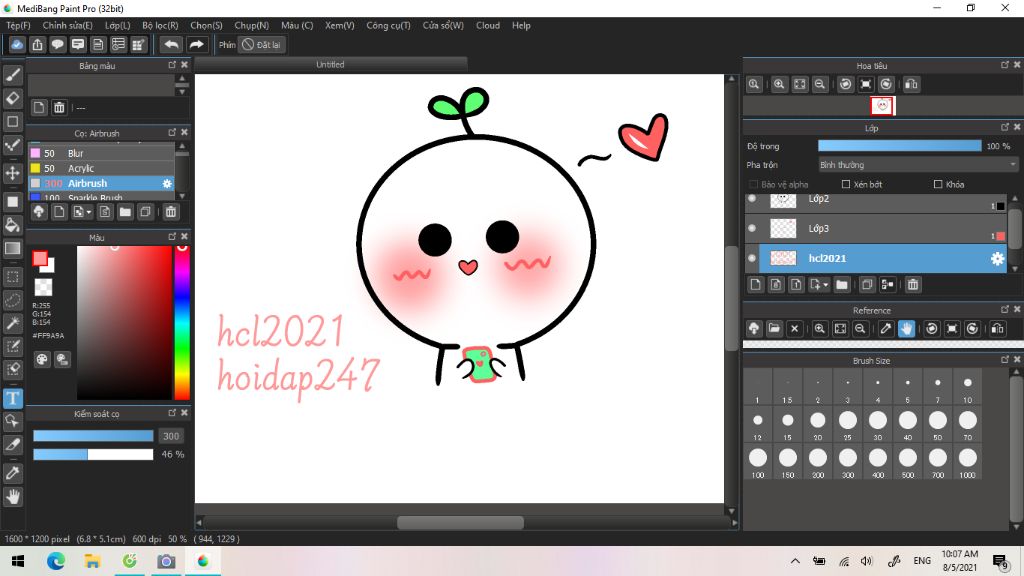Click the foreground color swatch
This screenshot has height=576, width=1024.
(x=40, y=259)
